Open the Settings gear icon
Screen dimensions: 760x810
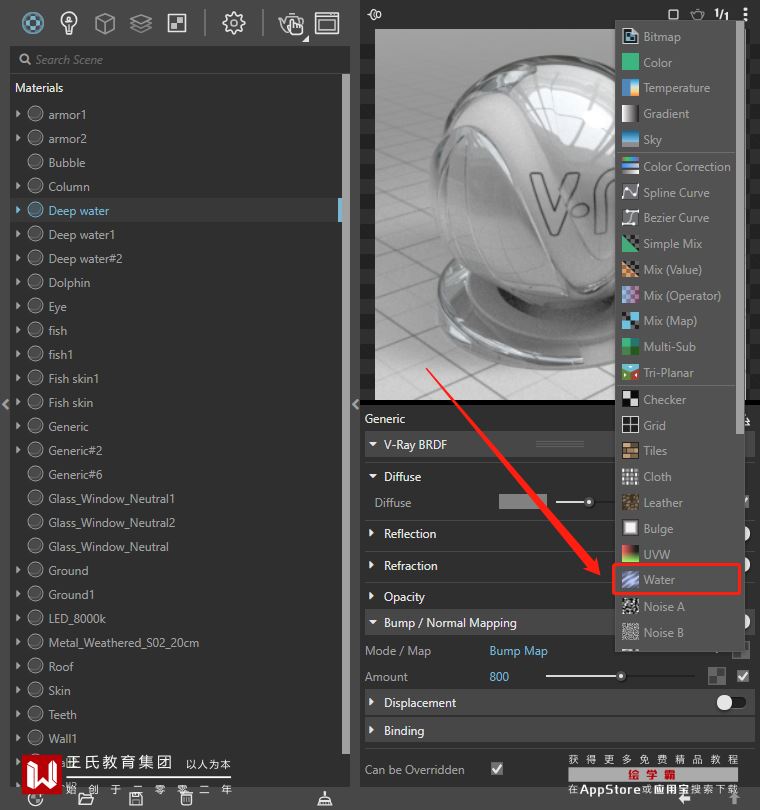click(x=234, y=23)
